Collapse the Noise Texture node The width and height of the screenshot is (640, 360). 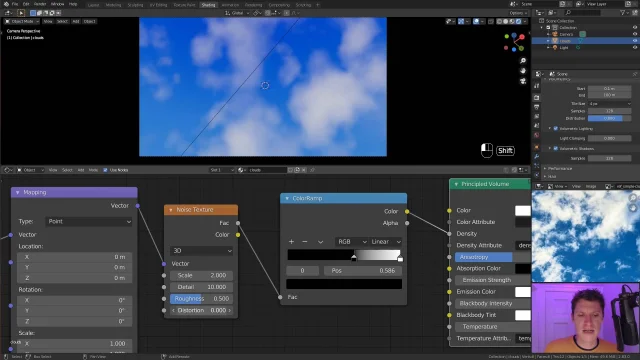[171, 210]
